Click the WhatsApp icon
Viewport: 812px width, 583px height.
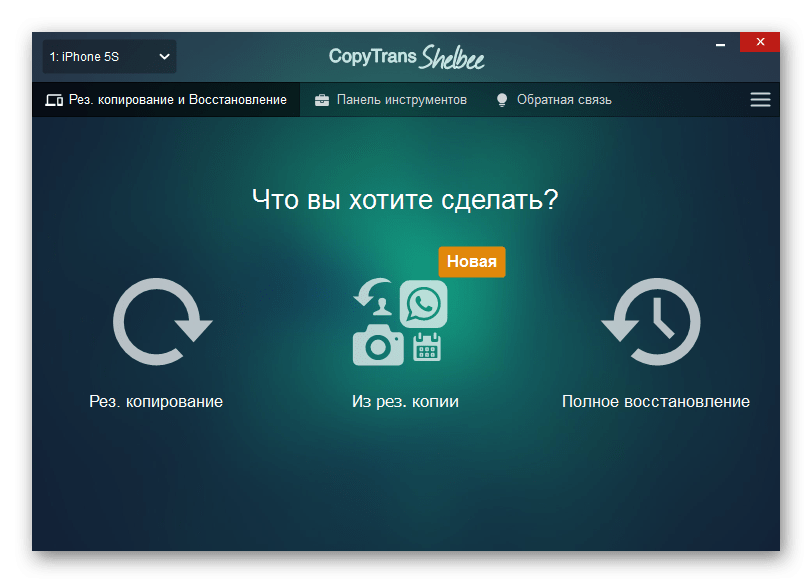(x=424, y=304)
